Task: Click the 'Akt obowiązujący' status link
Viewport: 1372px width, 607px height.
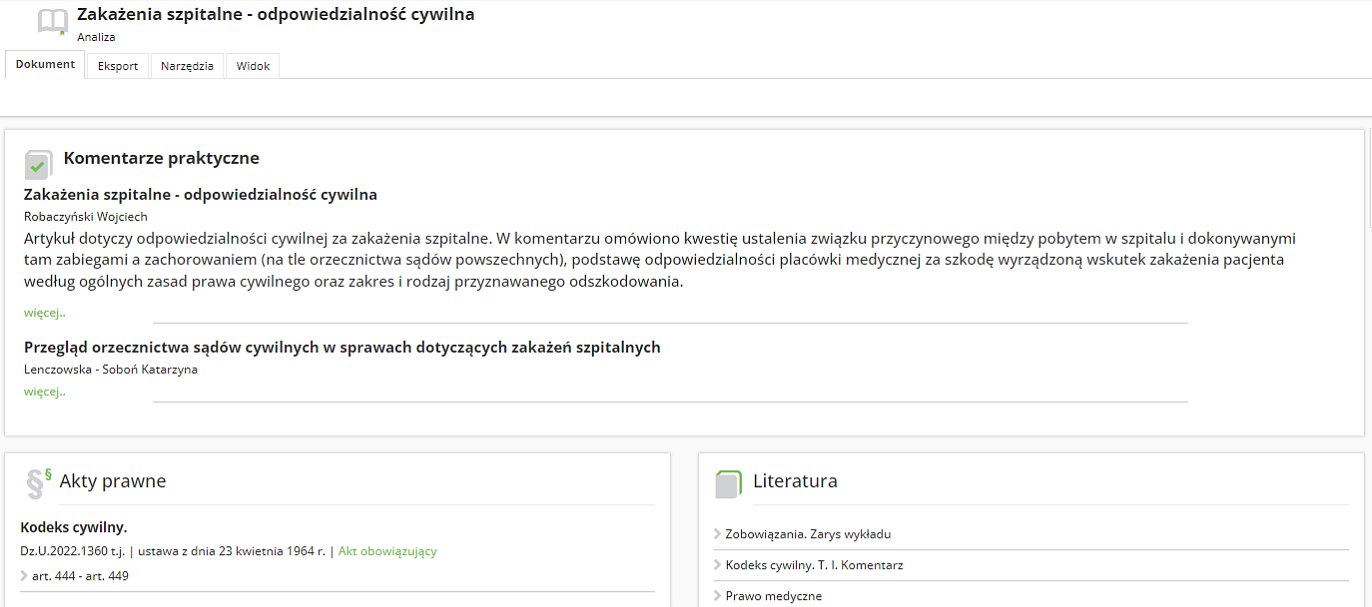Action: [387, 551]
